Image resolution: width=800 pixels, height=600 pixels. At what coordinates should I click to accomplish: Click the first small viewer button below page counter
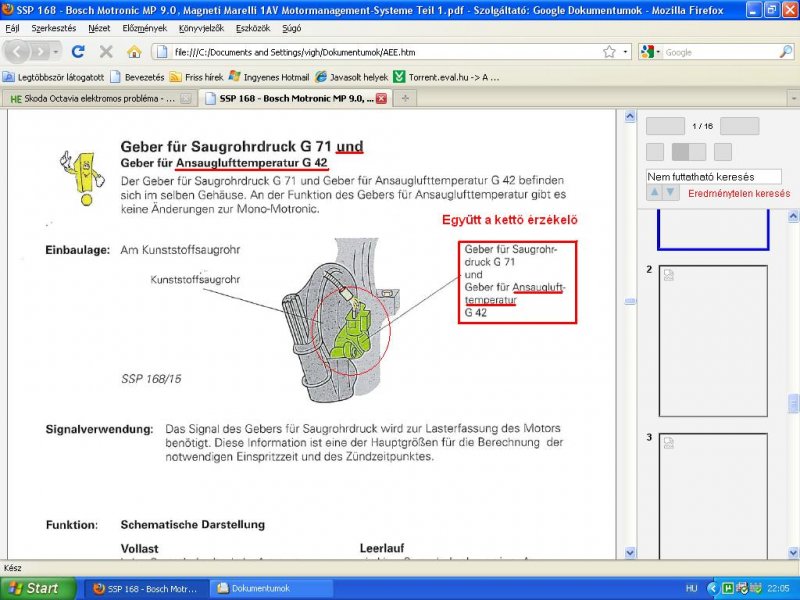655,152
